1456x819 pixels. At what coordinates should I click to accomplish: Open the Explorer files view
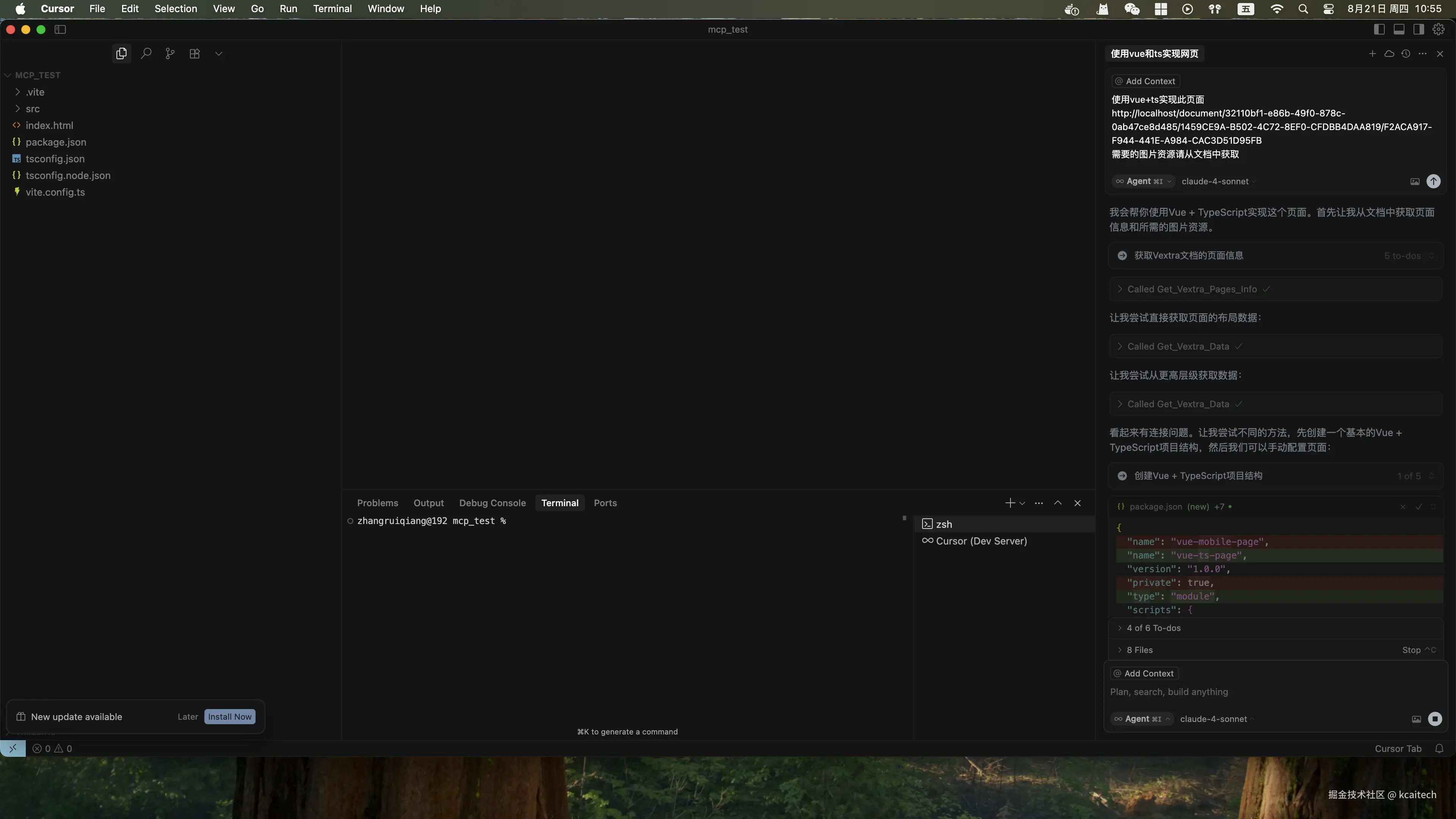tap(121, 53)
